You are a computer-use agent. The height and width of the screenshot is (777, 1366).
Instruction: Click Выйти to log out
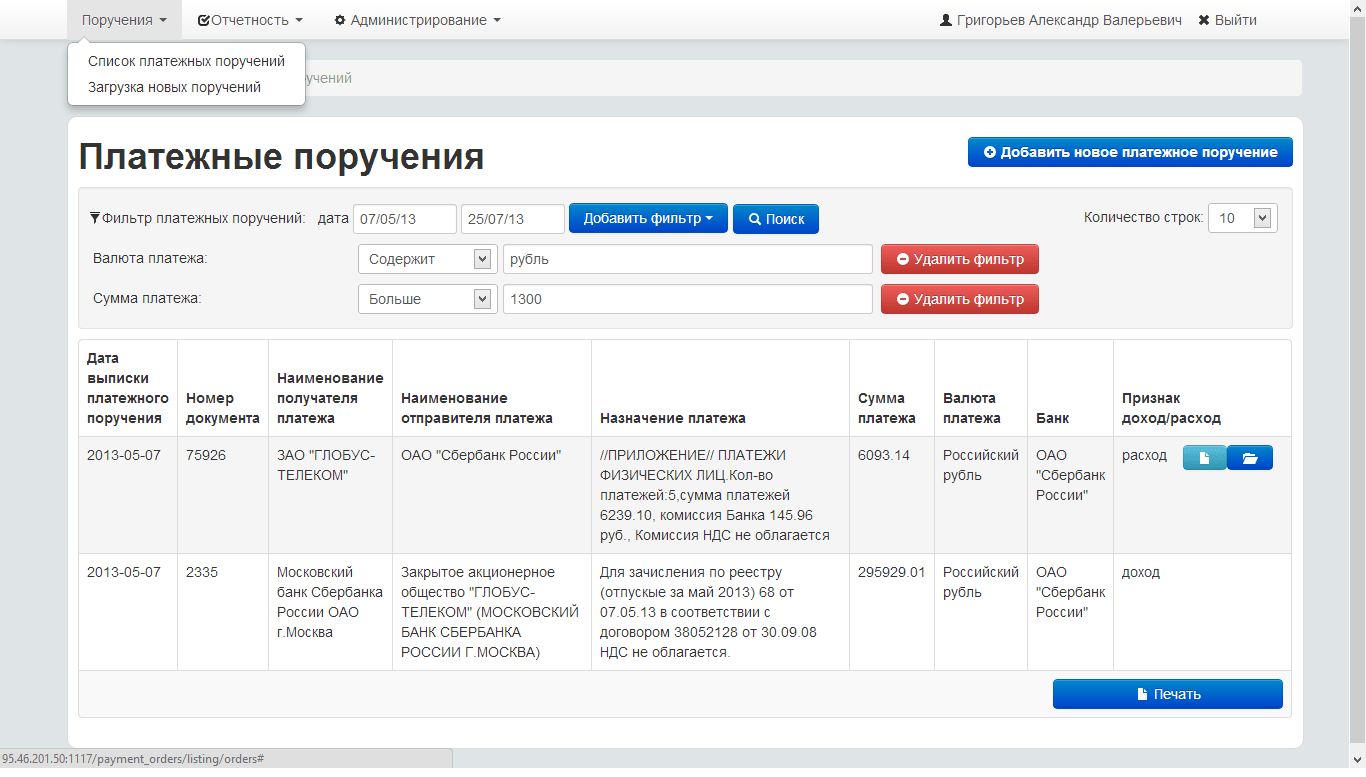pyautogui.click(x=1227, y=20)
